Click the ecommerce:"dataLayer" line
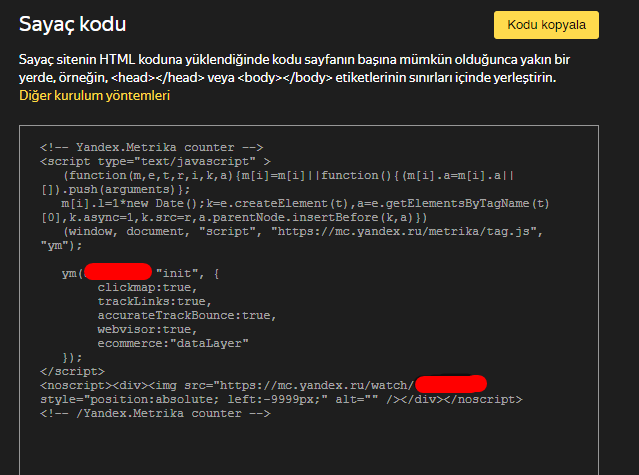Viewport: 639px width, 475px height. click(173, 343)
